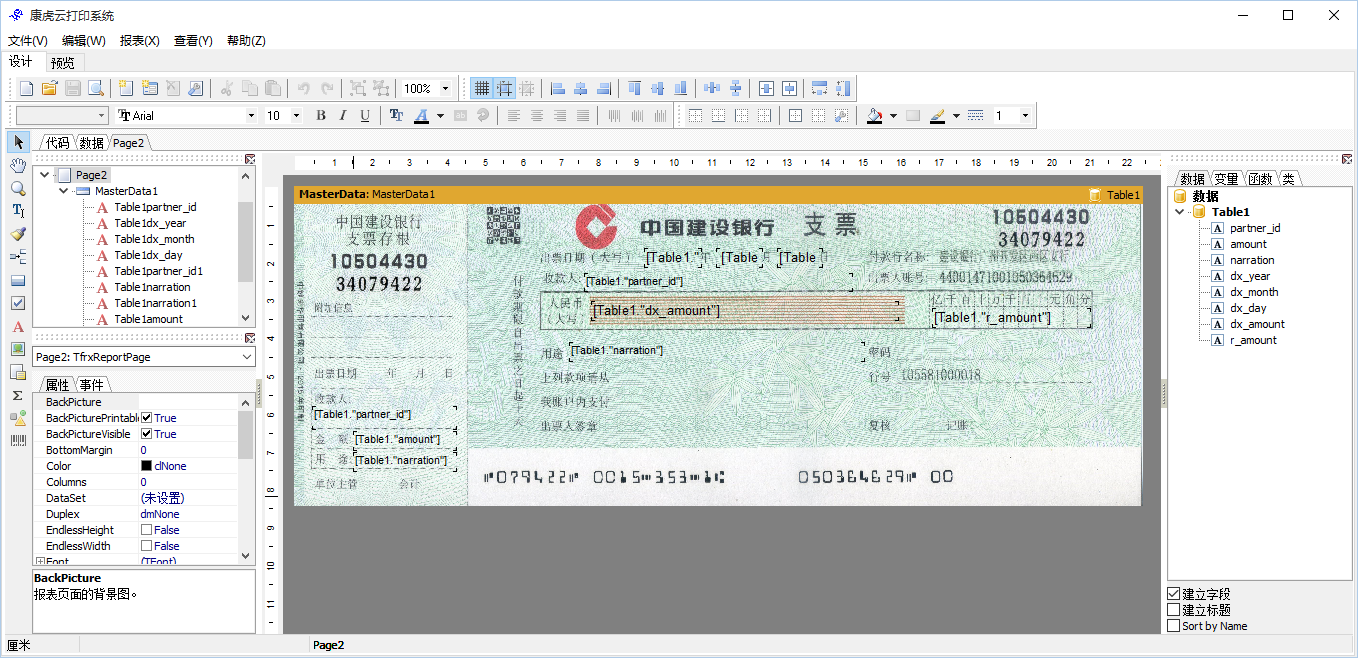Open the Page settings icon

pyautogui.click(x=195, y=89)
